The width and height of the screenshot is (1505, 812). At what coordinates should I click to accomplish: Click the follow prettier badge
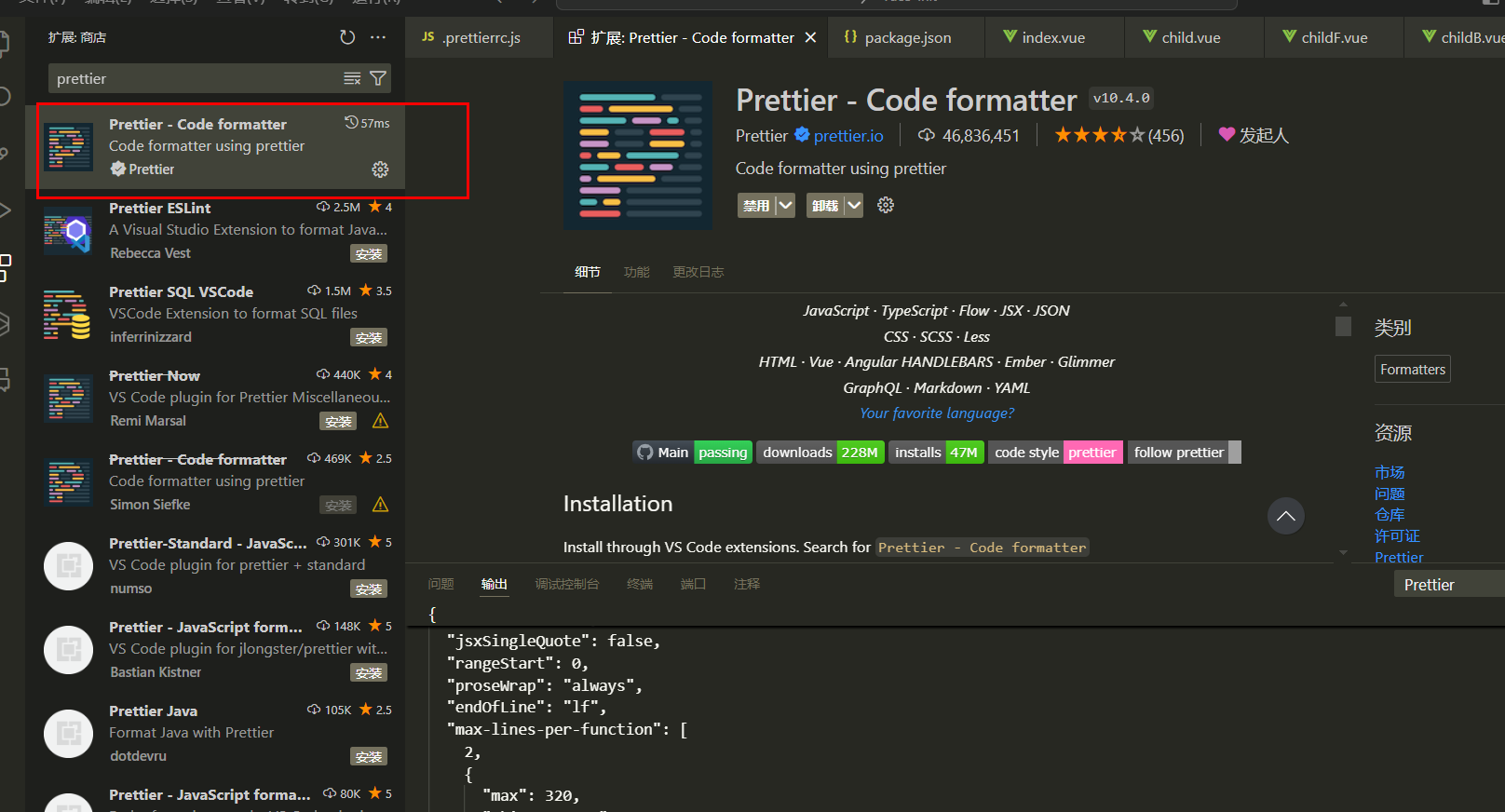click(1185, 452)
